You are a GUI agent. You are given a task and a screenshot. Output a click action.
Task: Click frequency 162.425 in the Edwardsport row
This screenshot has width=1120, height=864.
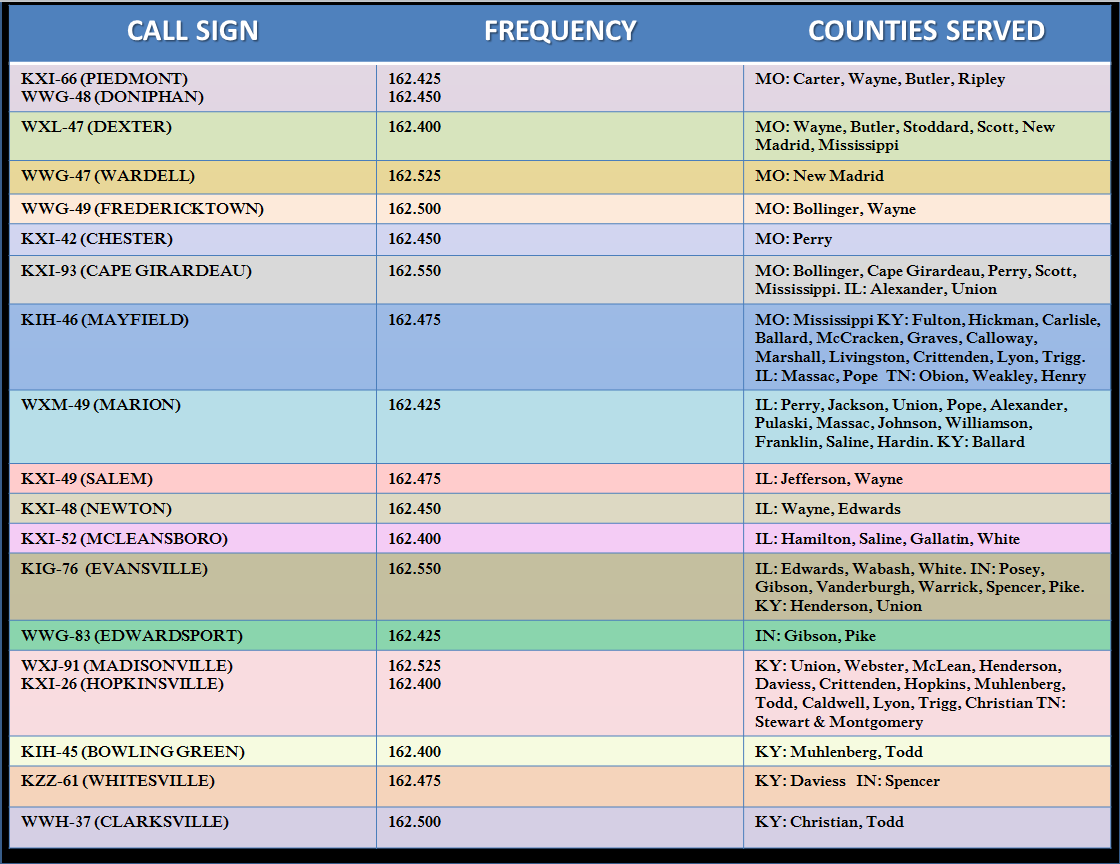(x=414, y=636)
